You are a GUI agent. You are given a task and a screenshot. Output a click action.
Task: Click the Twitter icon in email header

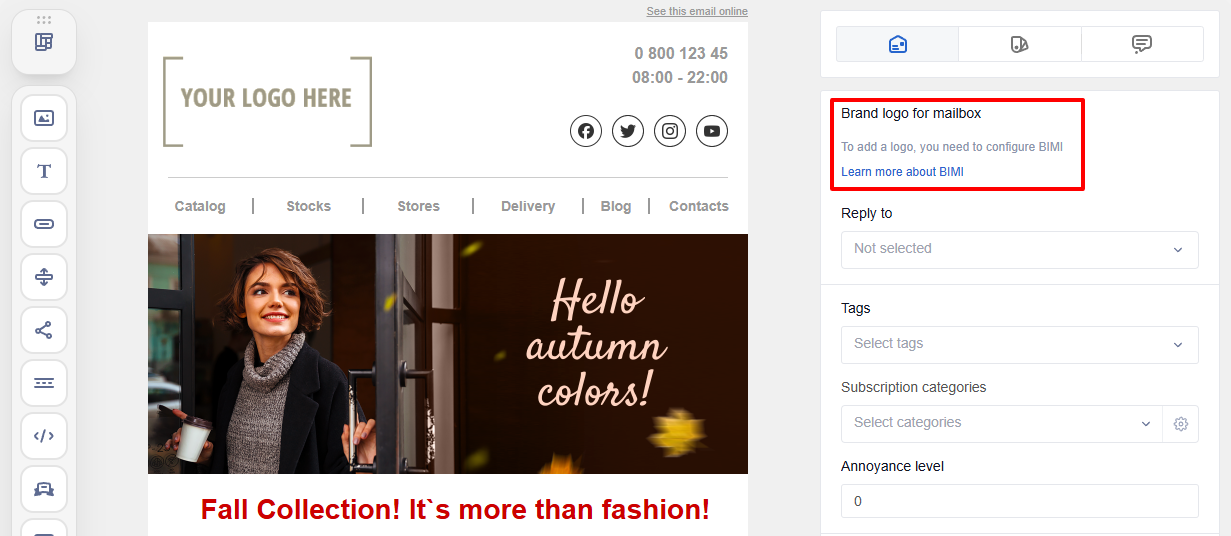628,131
